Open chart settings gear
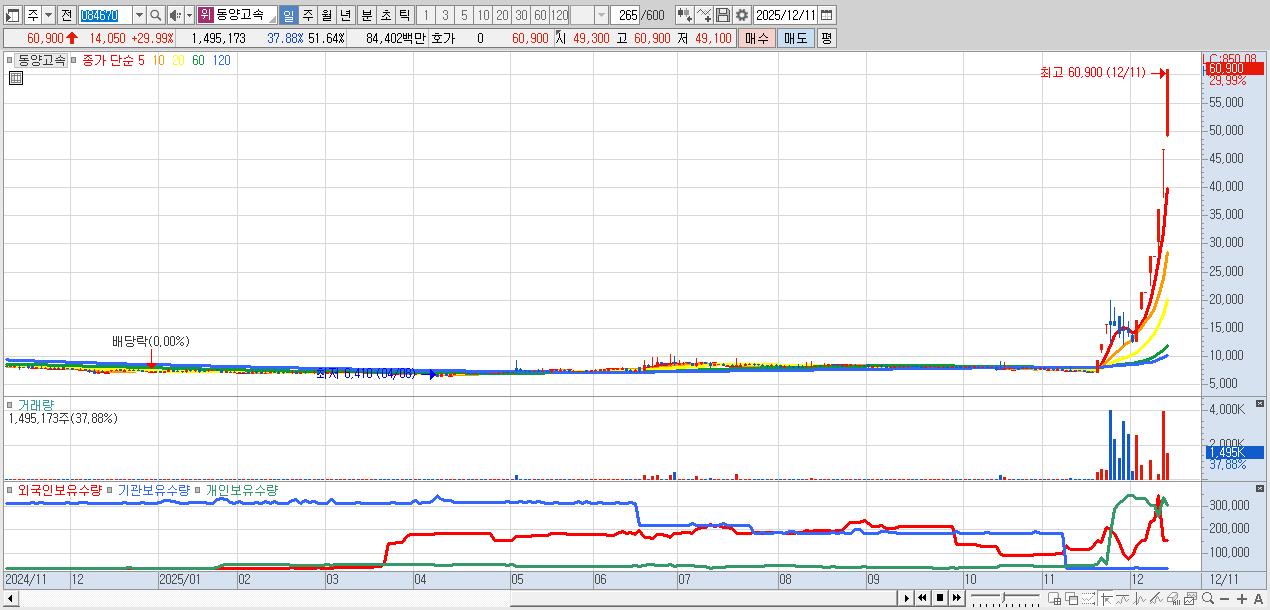Screen dimensions: 1270x610 coord(742,15)
